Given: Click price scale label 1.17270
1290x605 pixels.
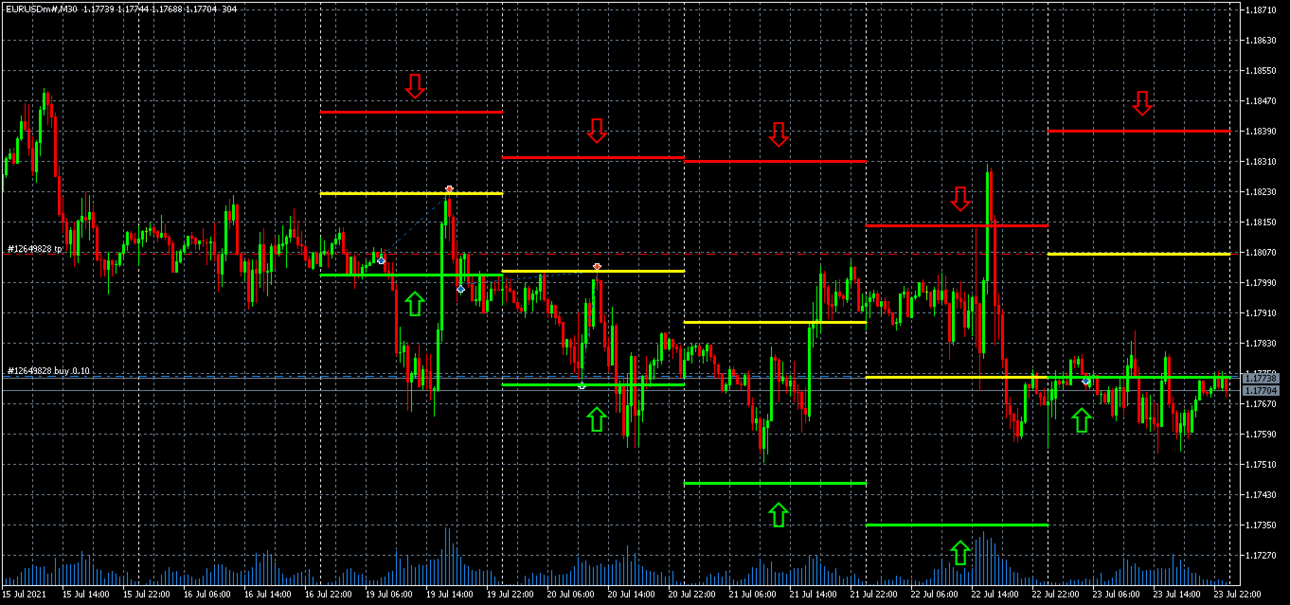Looking at the screenshot, I should coord(1261,555).
